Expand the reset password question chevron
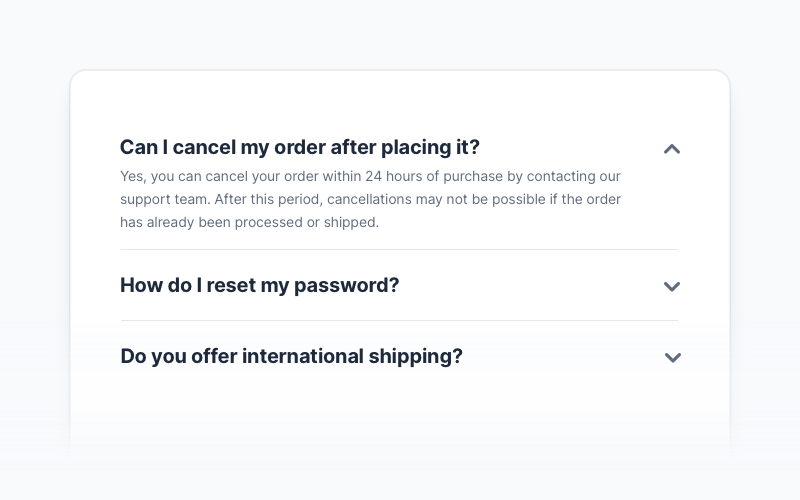Viewport: 800px width, 500px height. pos(672,287)
